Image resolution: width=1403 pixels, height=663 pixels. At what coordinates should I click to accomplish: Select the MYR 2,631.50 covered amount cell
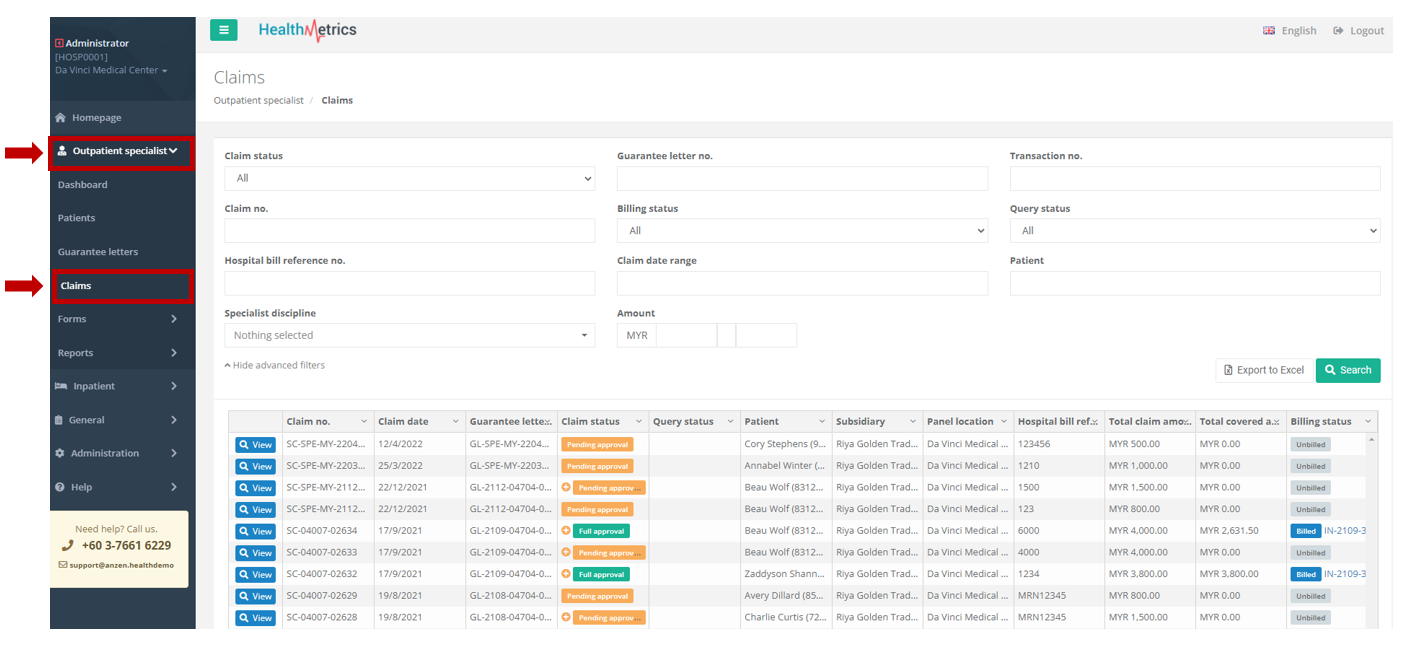[x=1241, y=530]
